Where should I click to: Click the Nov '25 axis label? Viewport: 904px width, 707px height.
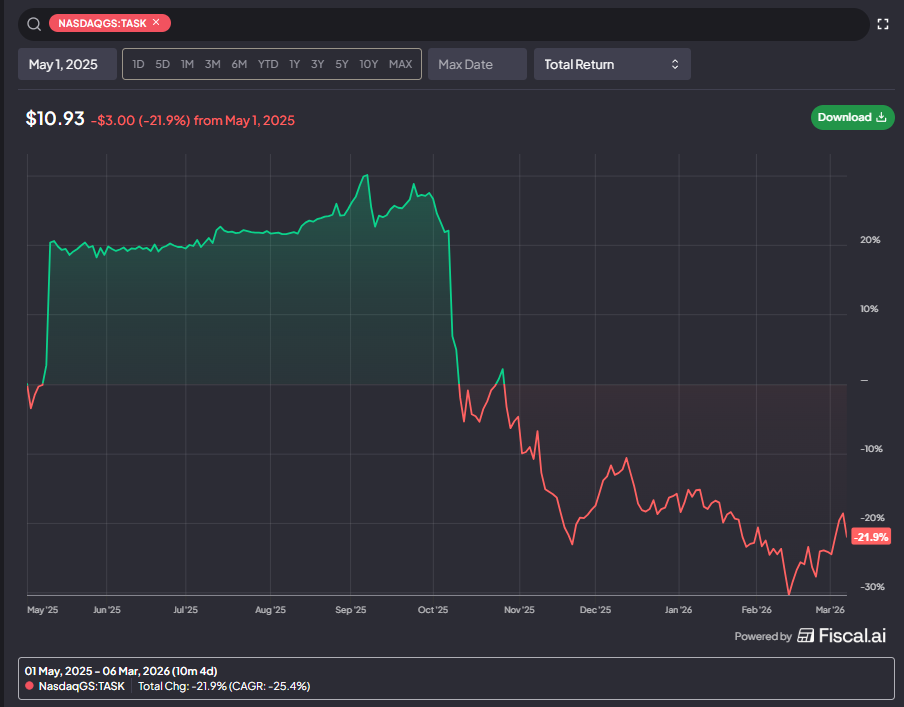point(519,610)
